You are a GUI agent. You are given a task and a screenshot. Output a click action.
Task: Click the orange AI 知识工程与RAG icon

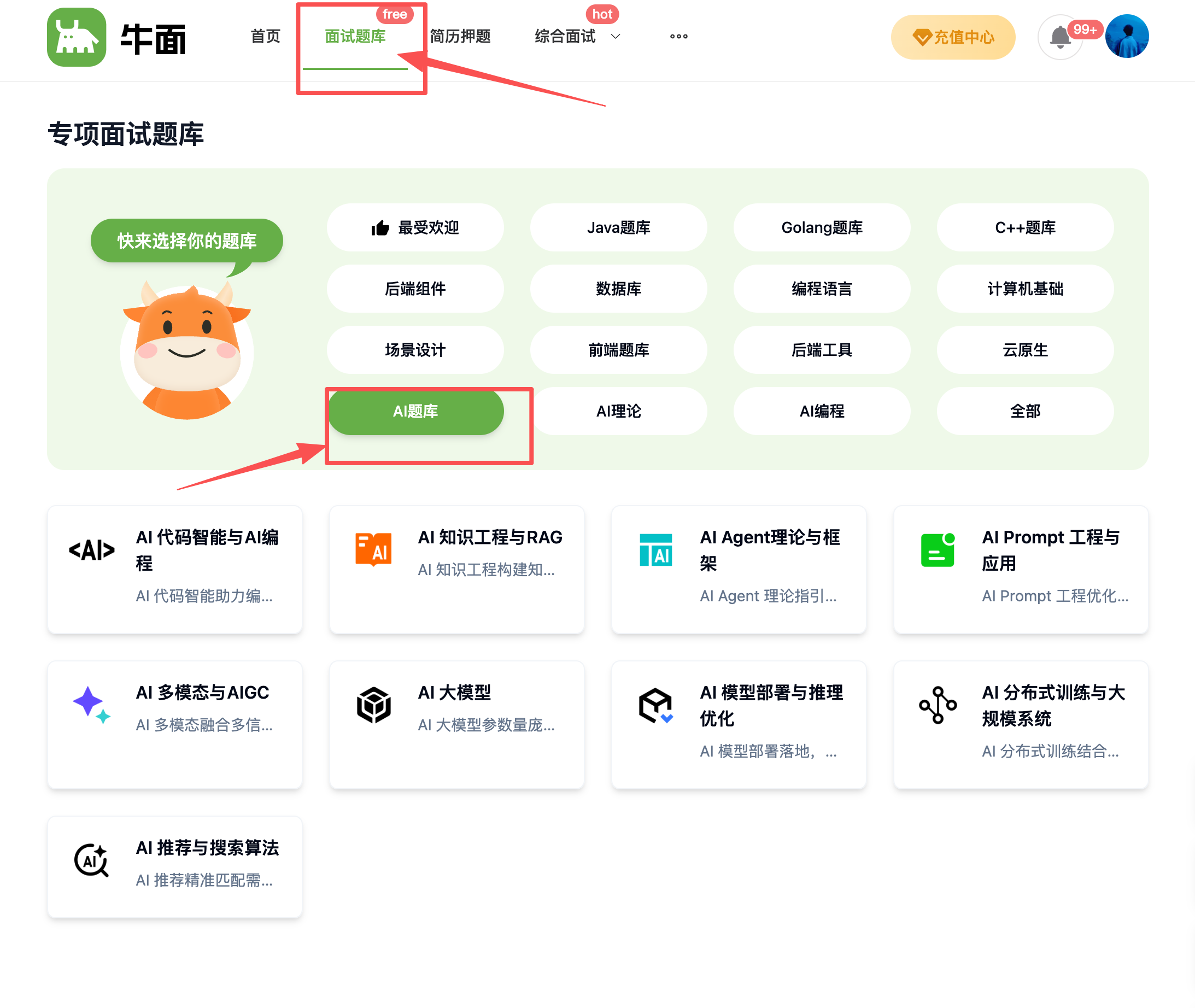coord(373,549)
